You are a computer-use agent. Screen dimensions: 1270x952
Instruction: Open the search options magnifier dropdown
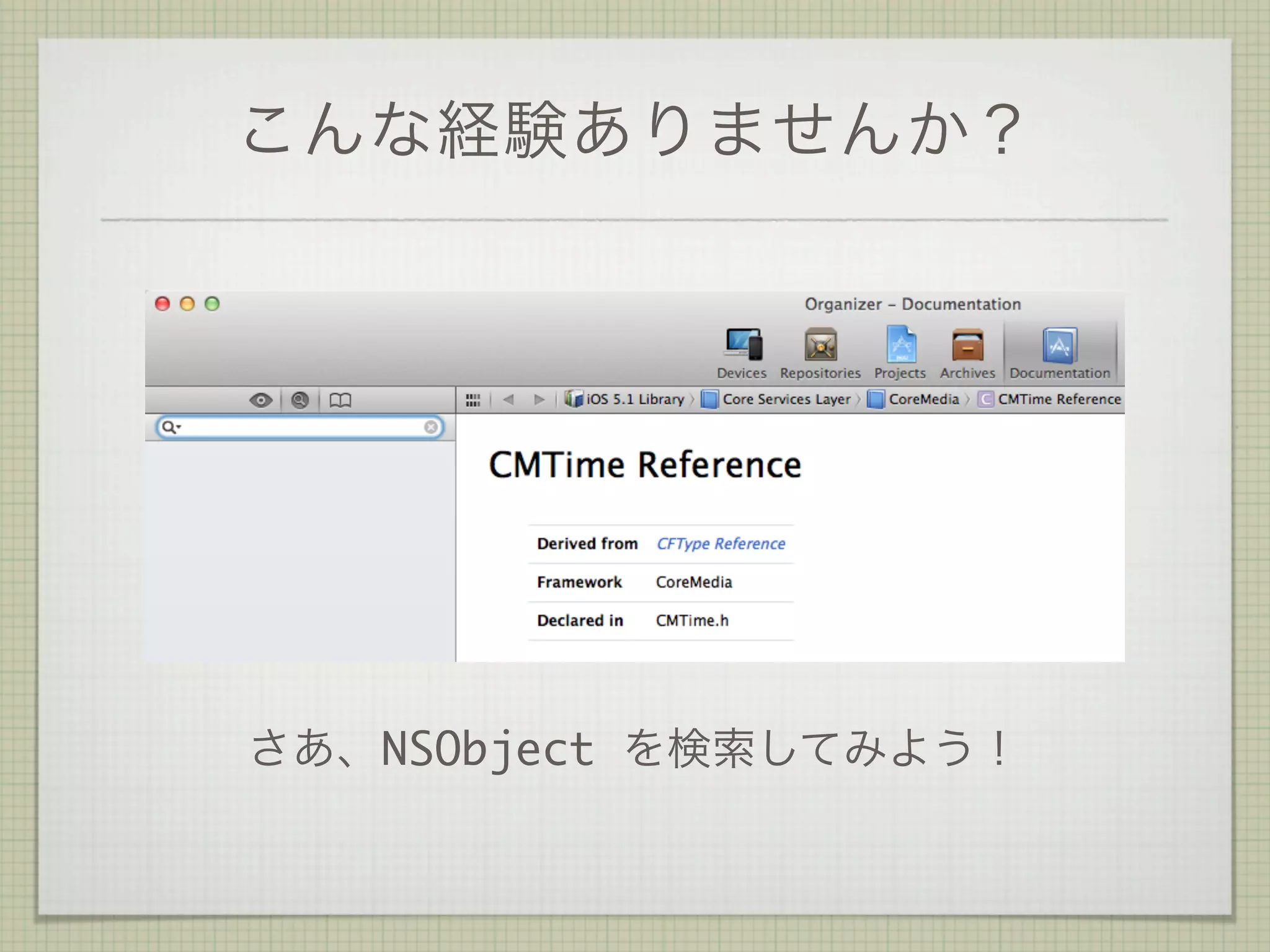coord(171,428)
